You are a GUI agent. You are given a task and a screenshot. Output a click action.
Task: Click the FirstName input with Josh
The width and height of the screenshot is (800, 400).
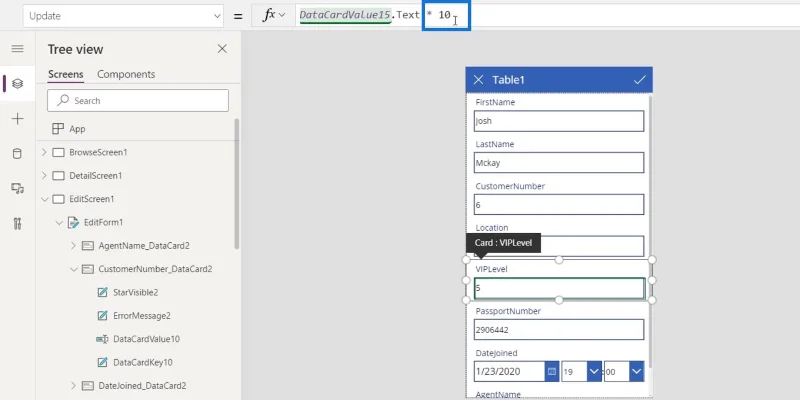[x=559, y=121]
